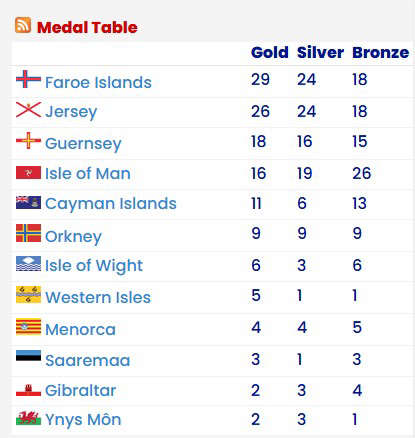The height and width of the screenshot is (438, 415).
Task: Open the Jersey team link
Action: click(71, 112)
